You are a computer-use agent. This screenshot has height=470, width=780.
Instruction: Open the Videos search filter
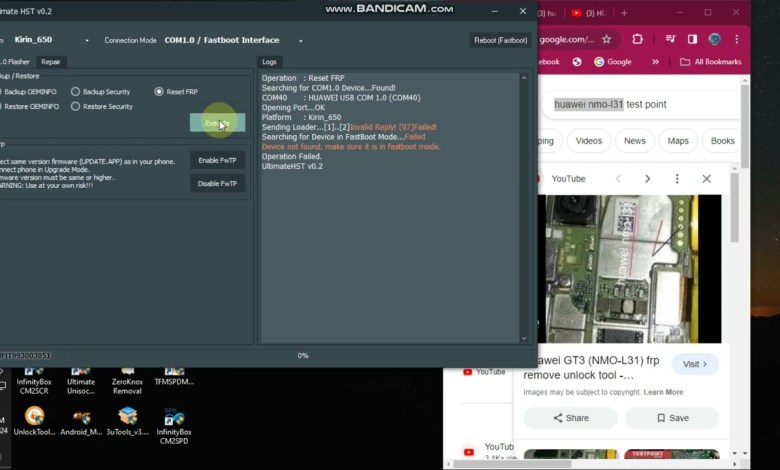coord(588,141)
